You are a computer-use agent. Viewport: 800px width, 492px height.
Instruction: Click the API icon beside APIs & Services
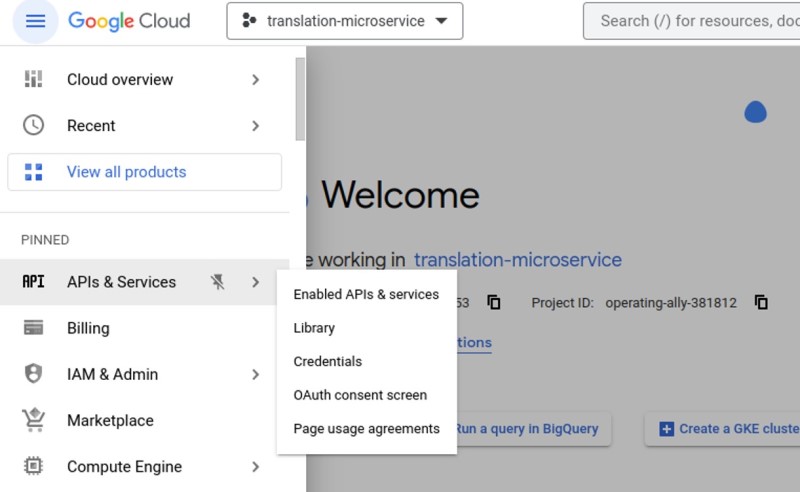pos(34,282)
